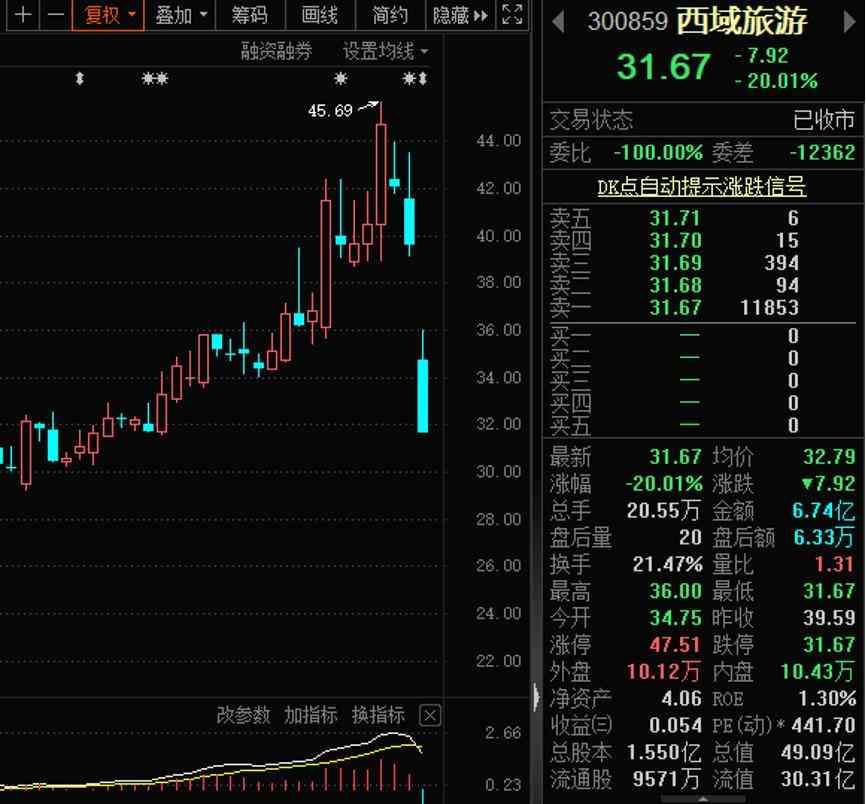
Task: Click the minus zoom-out chart icon
Action: [55, 15]
